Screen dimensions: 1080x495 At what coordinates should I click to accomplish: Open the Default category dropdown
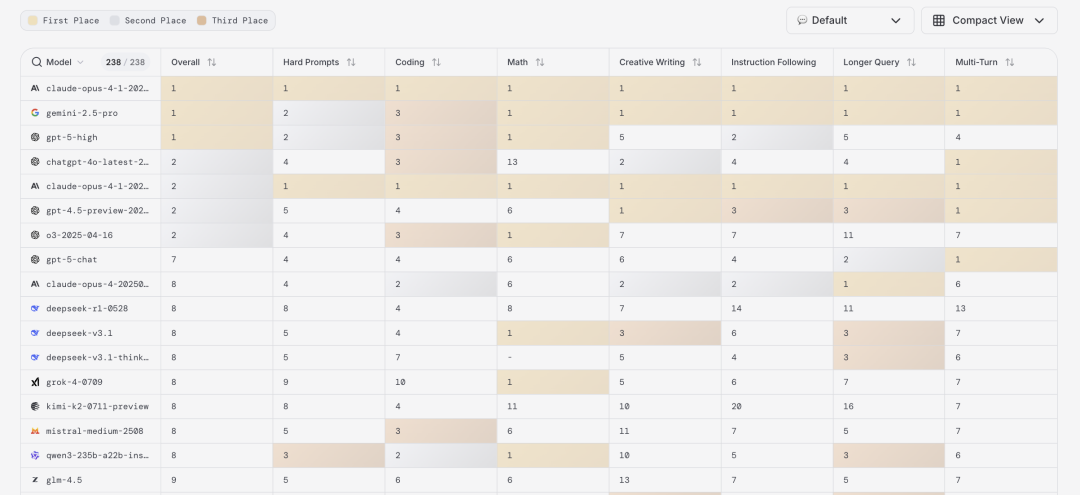(x=850, y=20)
